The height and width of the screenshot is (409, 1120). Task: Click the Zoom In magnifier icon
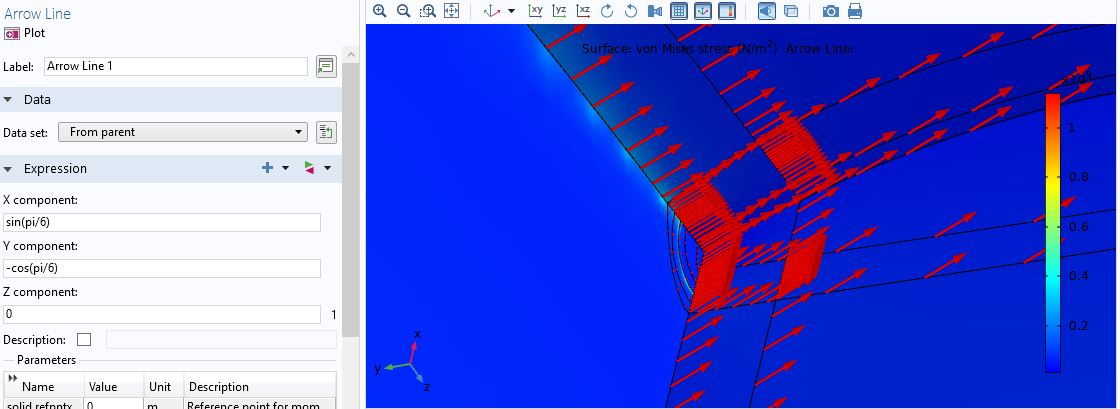point(380,11)
